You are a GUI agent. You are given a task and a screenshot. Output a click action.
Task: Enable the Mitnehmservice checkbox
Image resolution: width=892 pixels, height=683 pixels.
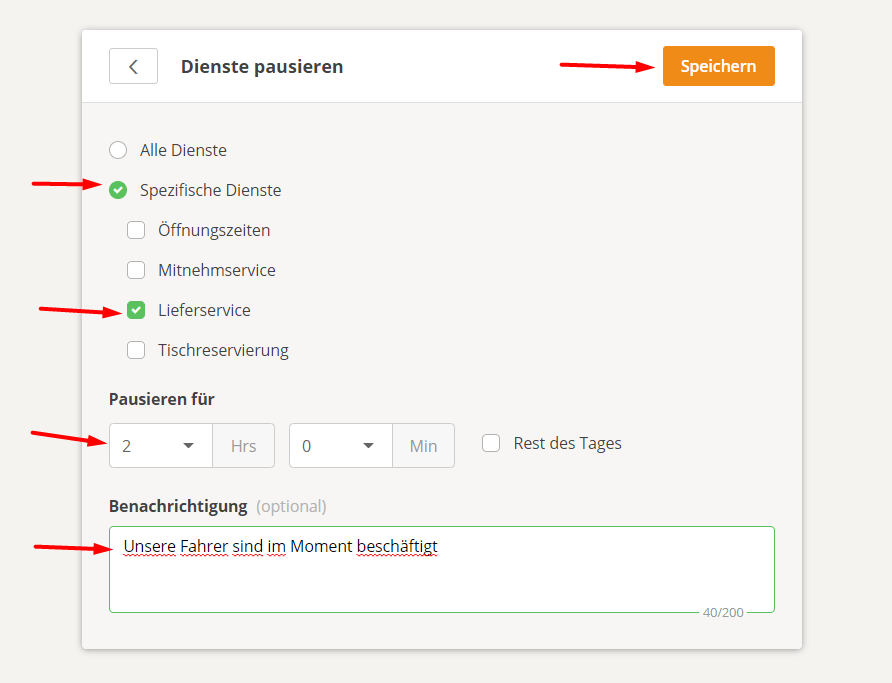pos(136,270)
